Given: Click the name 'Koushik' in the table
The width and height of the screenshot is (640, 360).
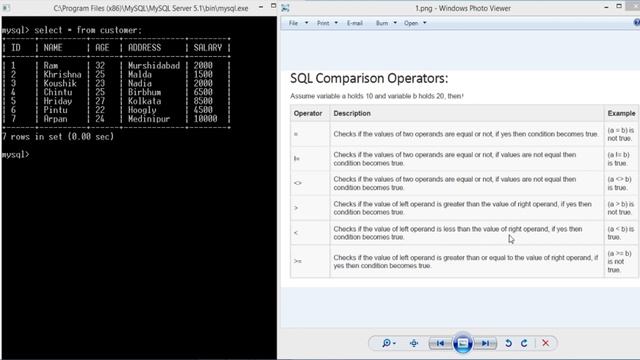Looking at the screenshot, I should pyautogui.click(x=60, y=83).
